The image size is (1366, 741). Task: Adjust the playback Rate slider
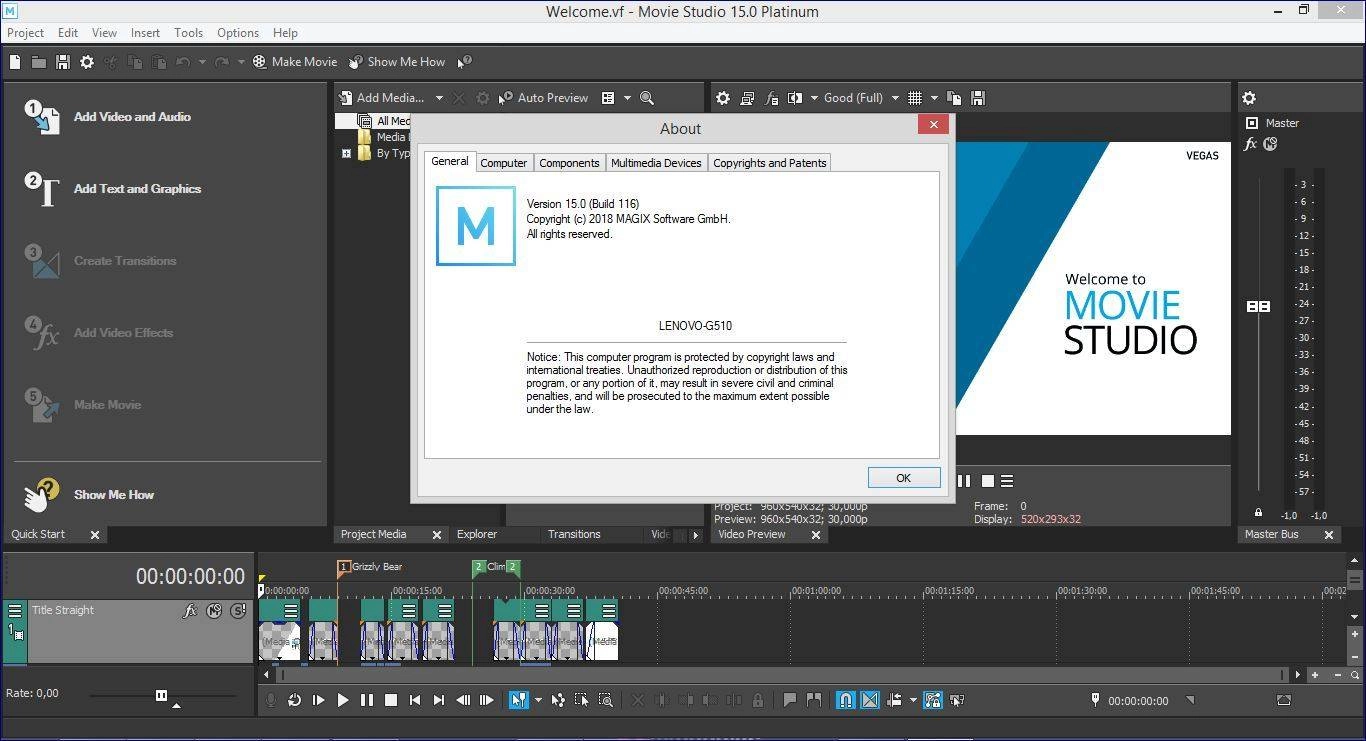pyautogui.click(x=161, y=695)
